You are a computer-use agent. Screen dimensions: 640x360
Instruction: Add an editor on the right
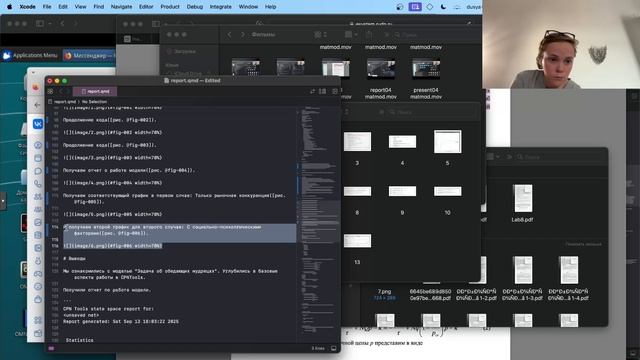(335, 91)
